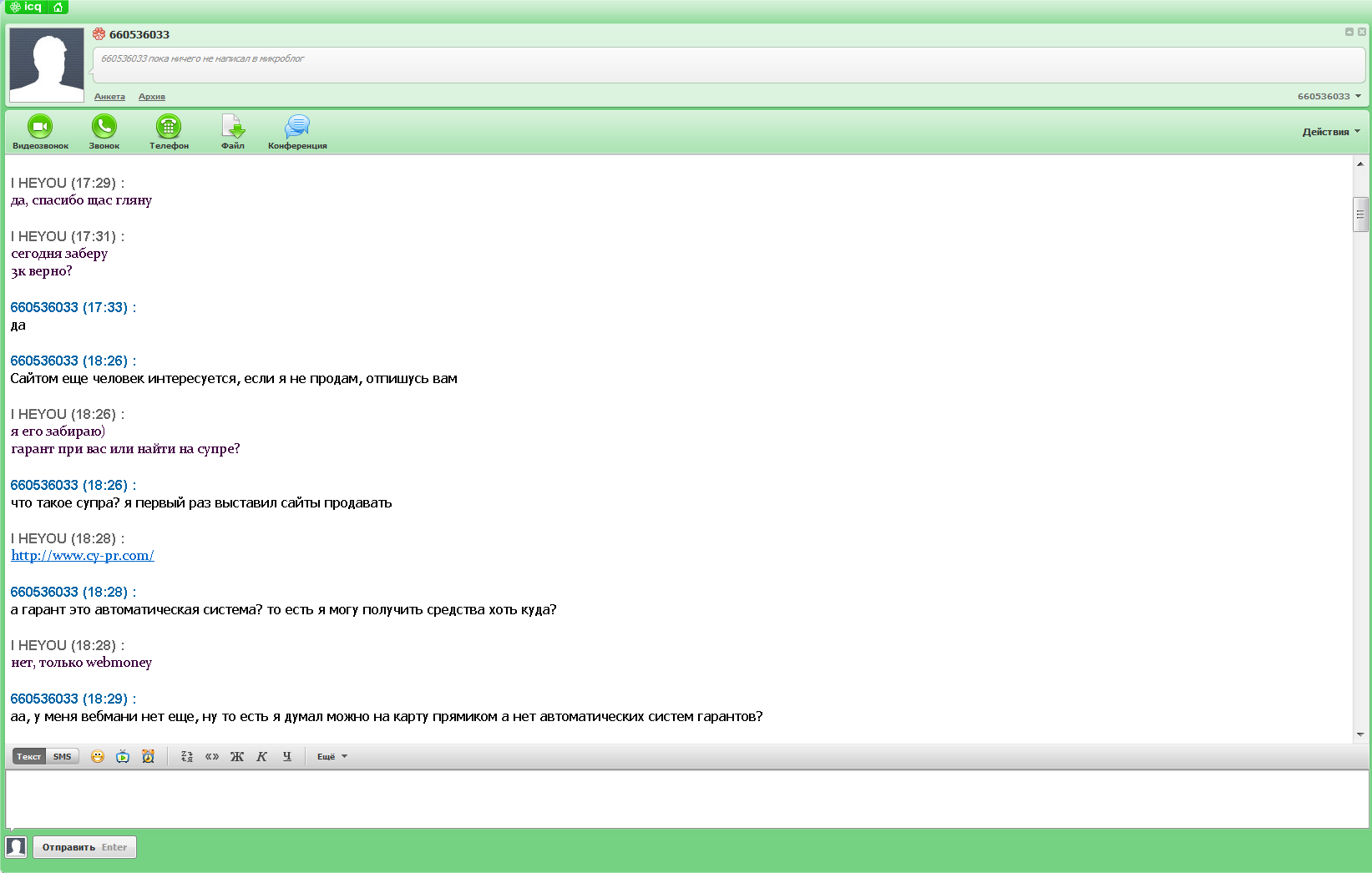
Task: Click contact name 660536033 in header
Action: [x=139, y=34]
